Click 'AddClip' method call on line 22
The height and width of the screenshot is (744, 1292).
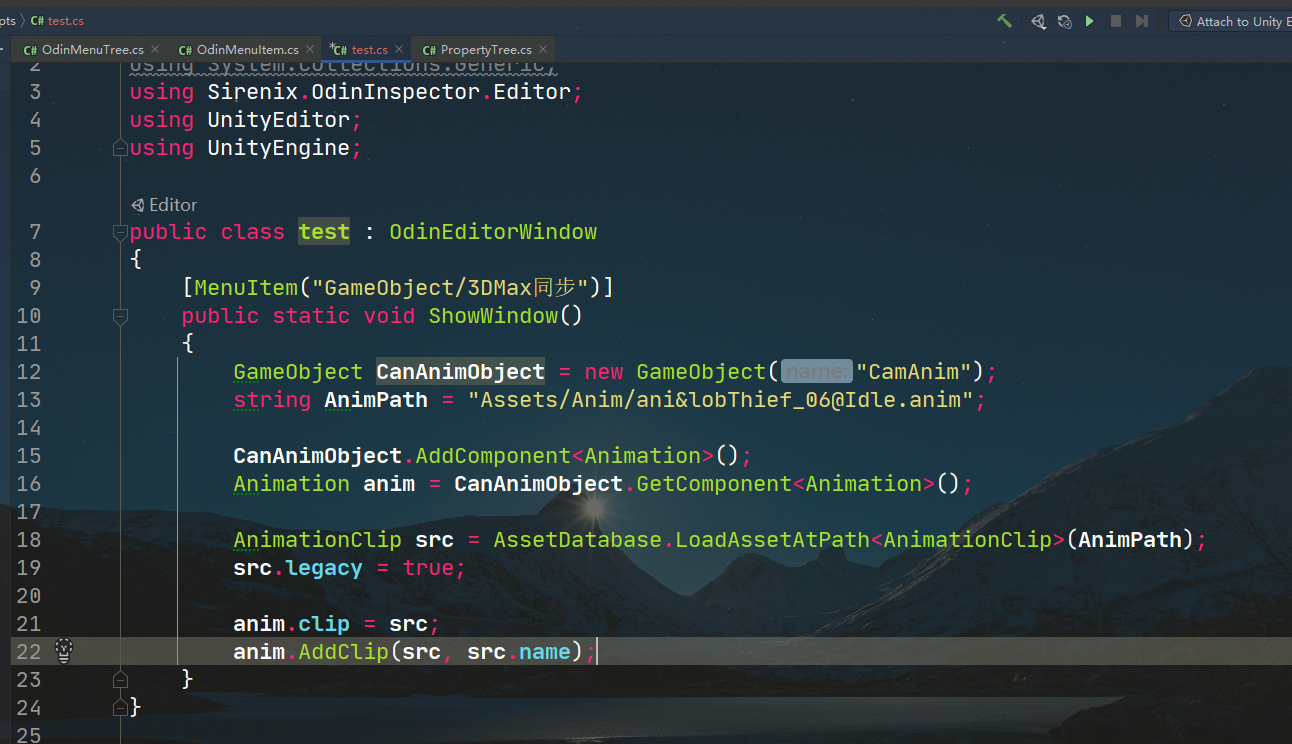pos(343,652)
